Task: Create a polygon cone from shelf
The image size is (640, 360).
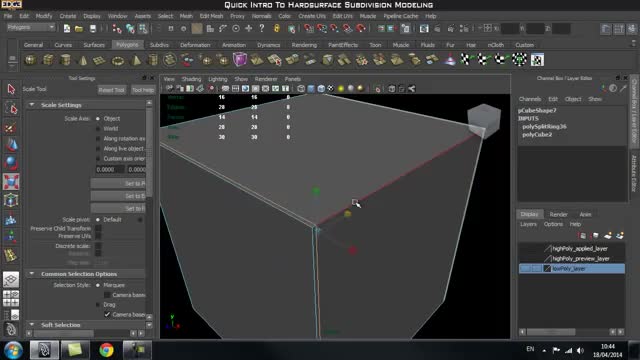Action: pos(83,60)
